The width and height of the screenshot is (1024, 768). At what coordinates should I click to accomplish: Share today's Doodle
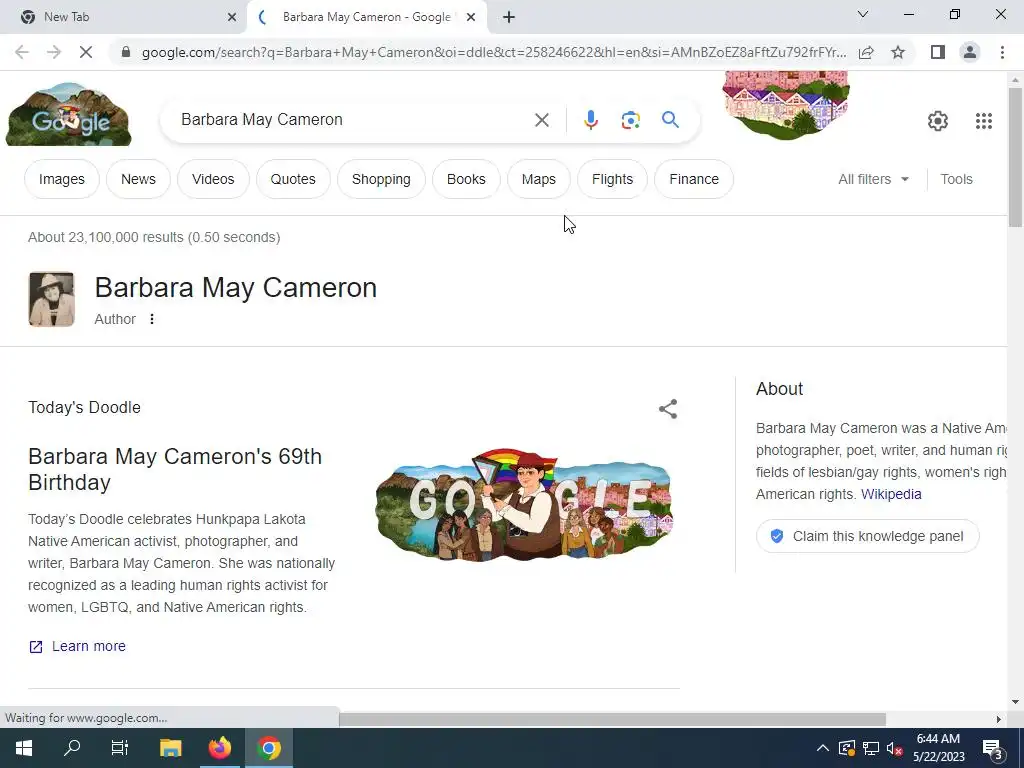[x=667, y=409]
